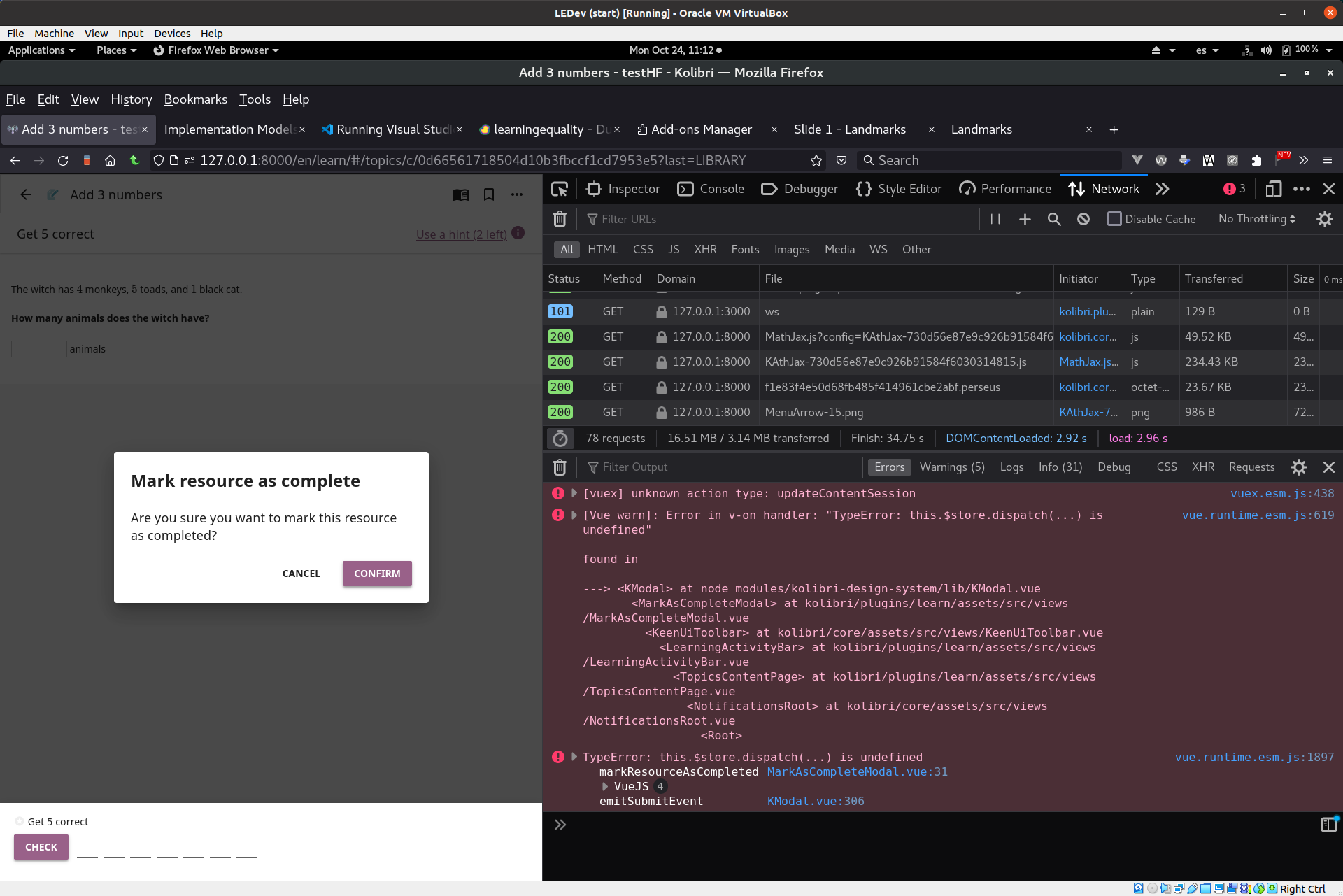
Task: Open the Network panel settings gear
Action: [x=1325, y=219]
